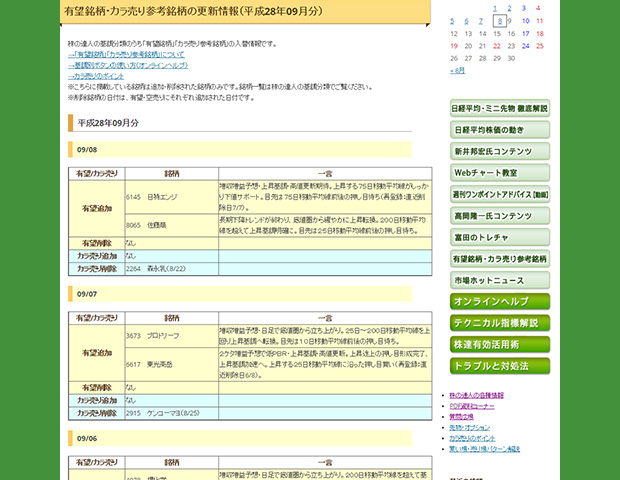Select stock row 6145 日特エンジ
620x480 pixels.
tap(172, 197)
